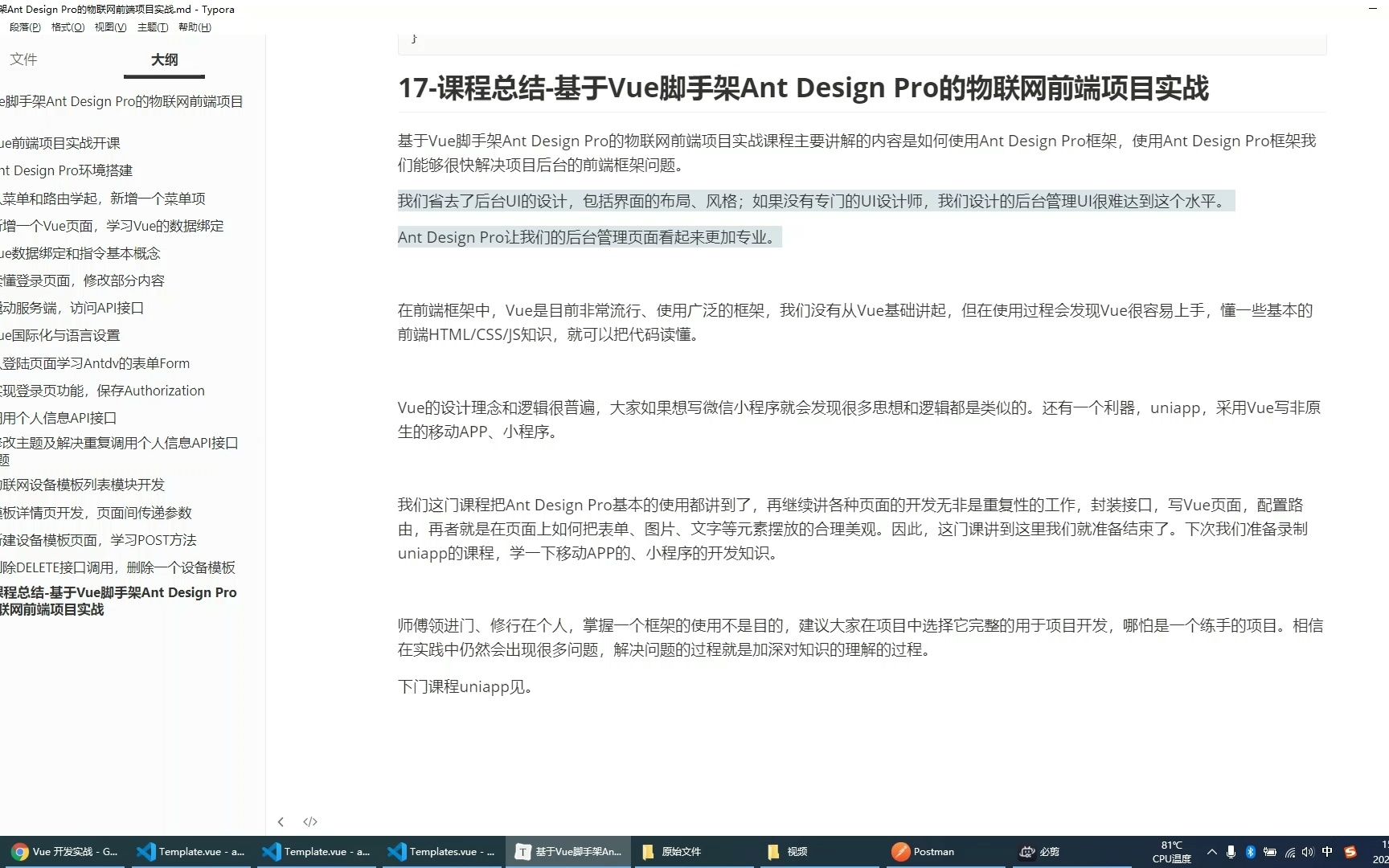Viewport: 1389px width, 868px height.
Task: Open 格式(O) menu
Action: pyautogui.click(x=68, y=27)
